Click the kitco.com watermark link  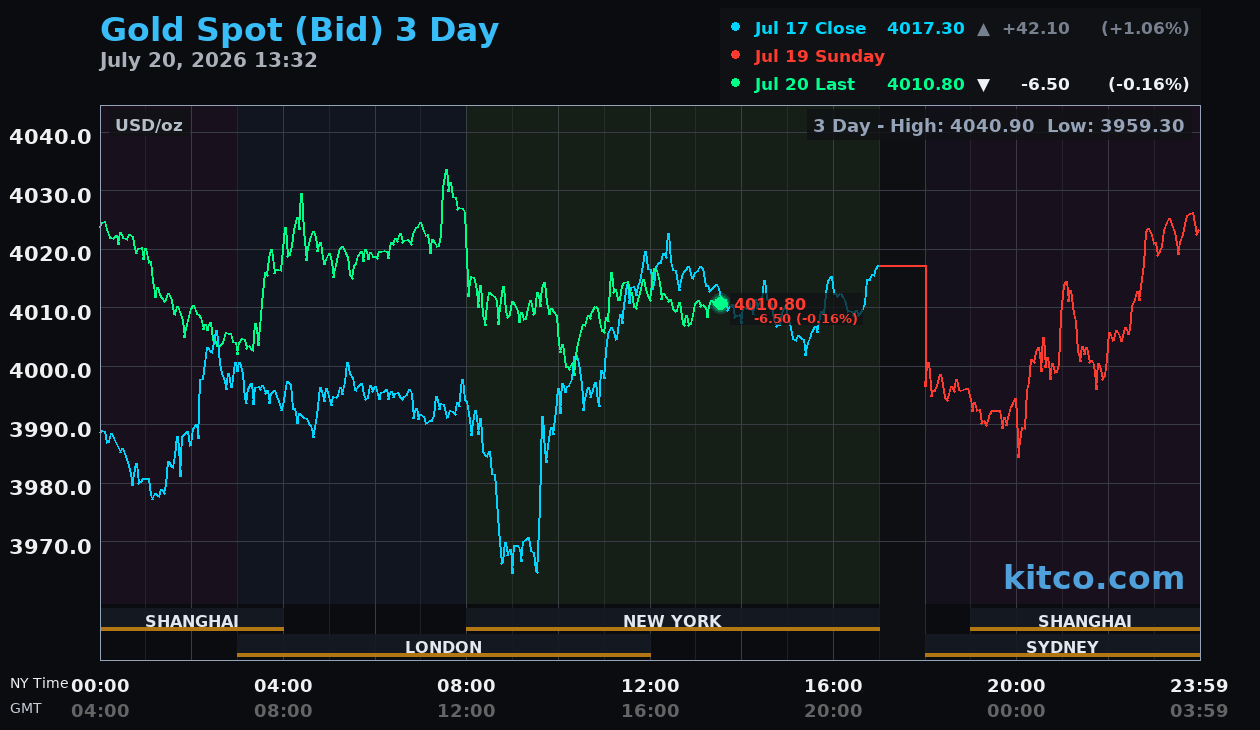(x=1094, y=578)
